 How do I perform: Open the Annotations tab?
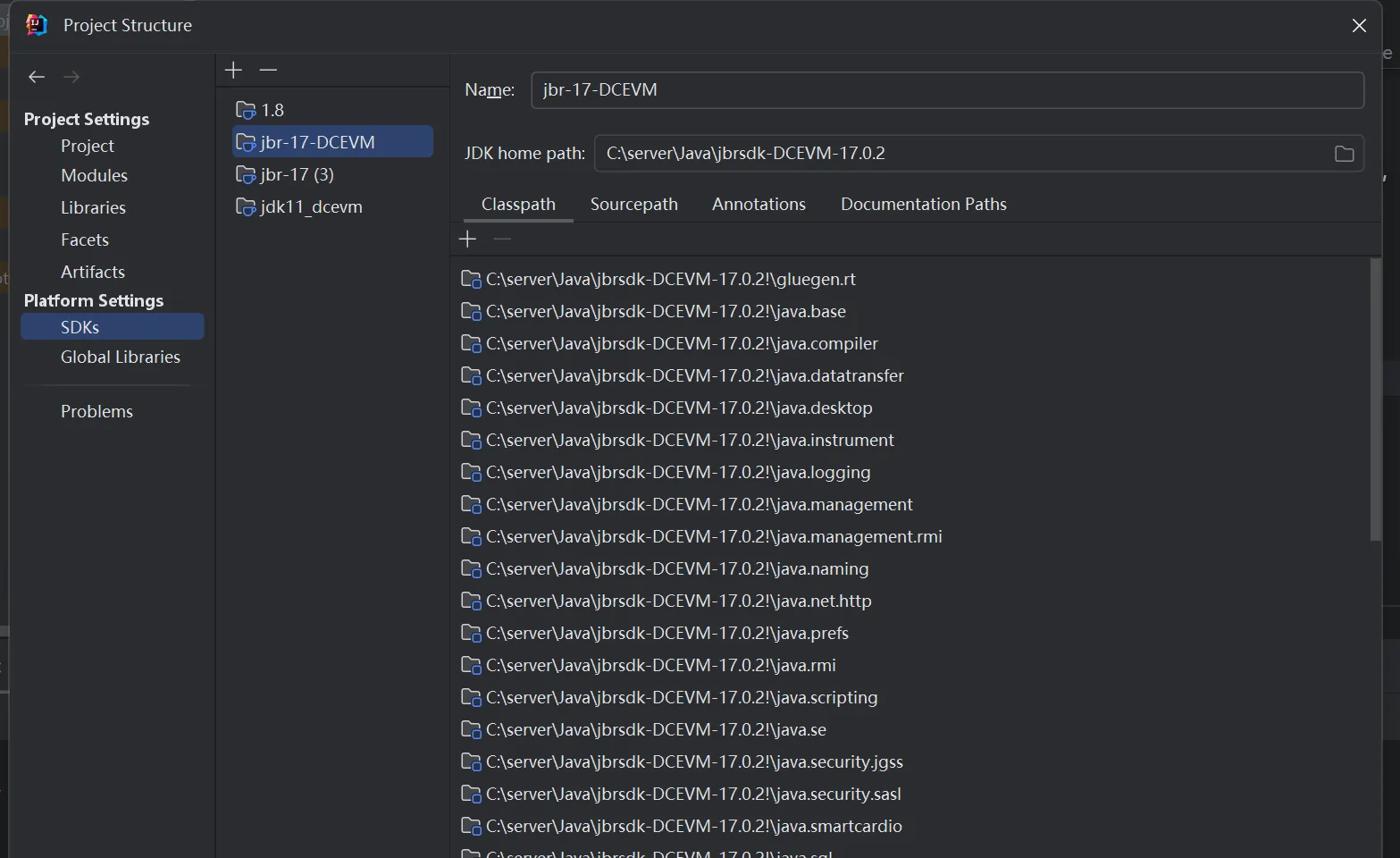[x=759, y=205]
